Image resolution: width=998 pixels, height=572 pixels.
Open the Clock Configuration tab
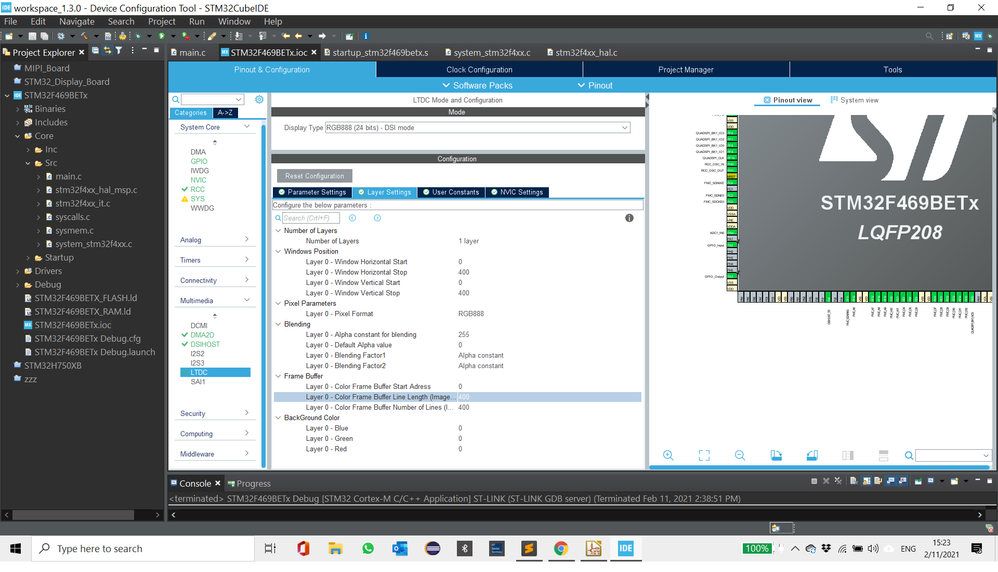(479, 69)
